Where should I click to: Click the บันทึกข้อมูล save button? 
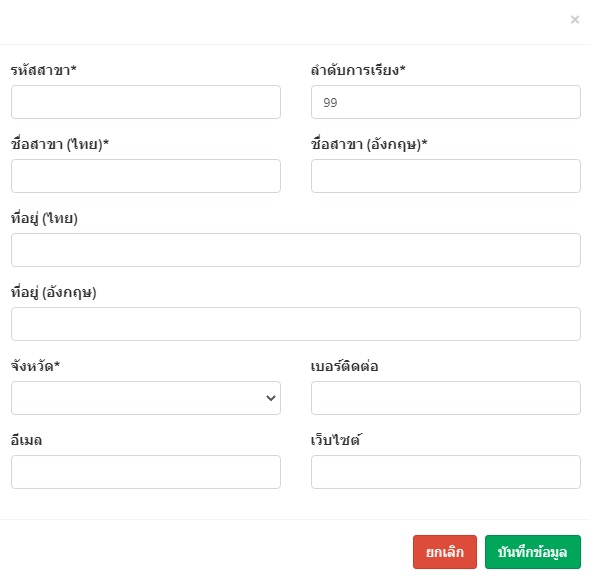[x=532, y=552]
